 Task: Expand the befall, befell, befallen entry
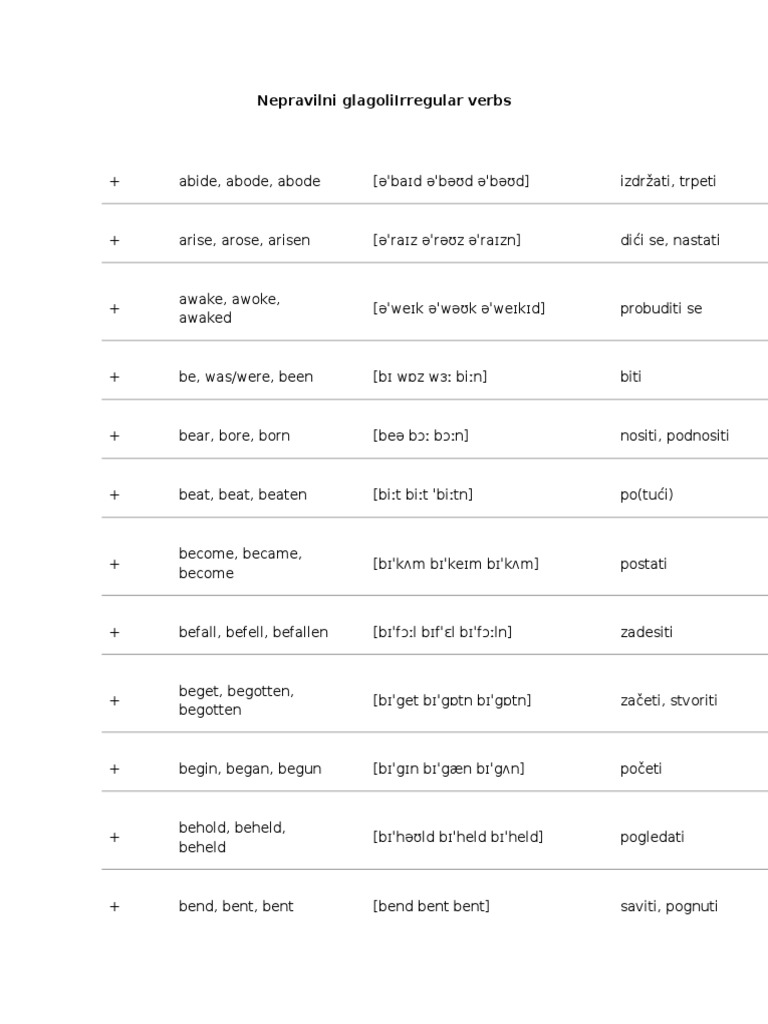point(114,632)
